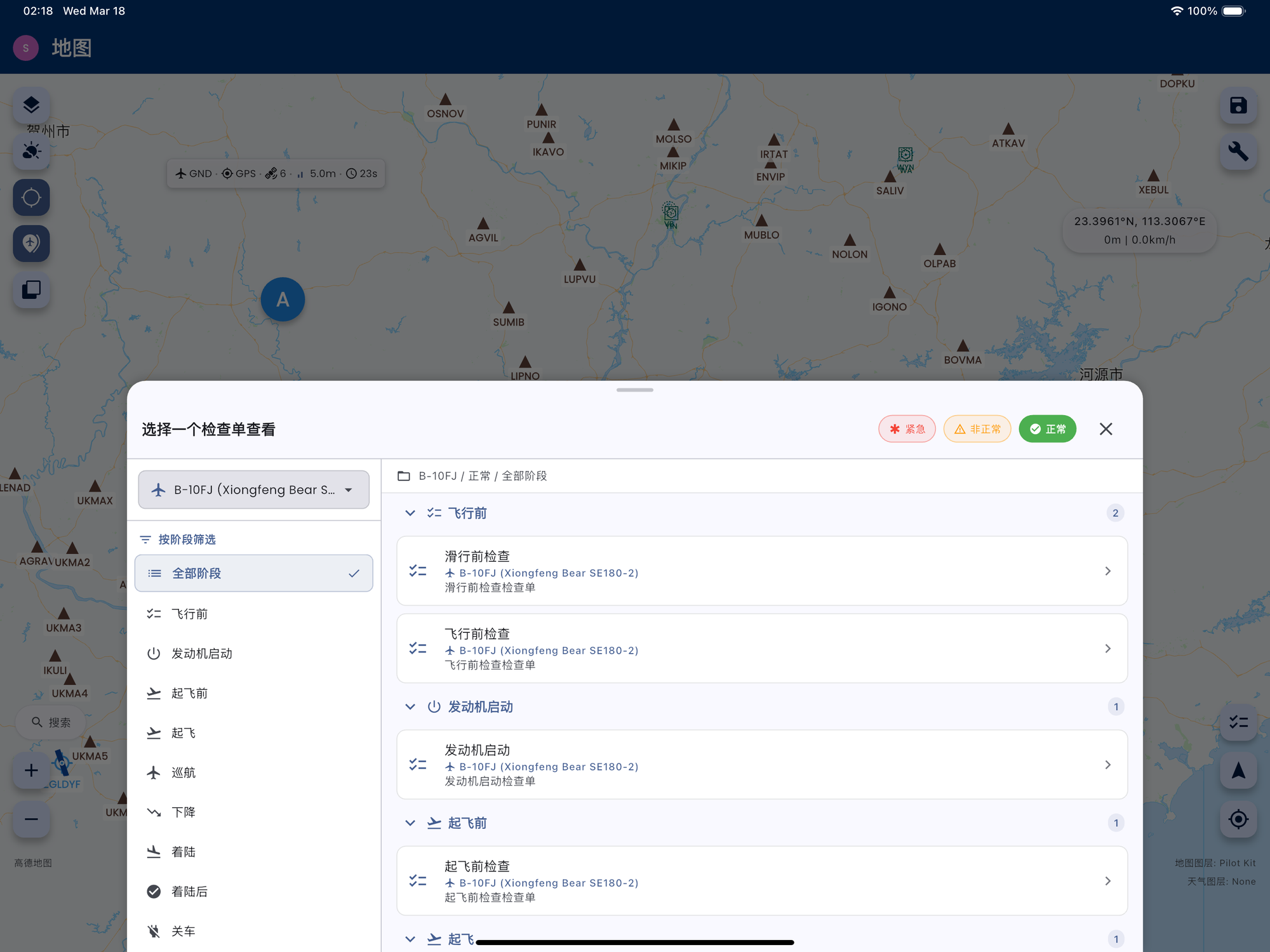Collapse the 发动机启动 section header
The image size is (1270, 952).
(480, 706)
